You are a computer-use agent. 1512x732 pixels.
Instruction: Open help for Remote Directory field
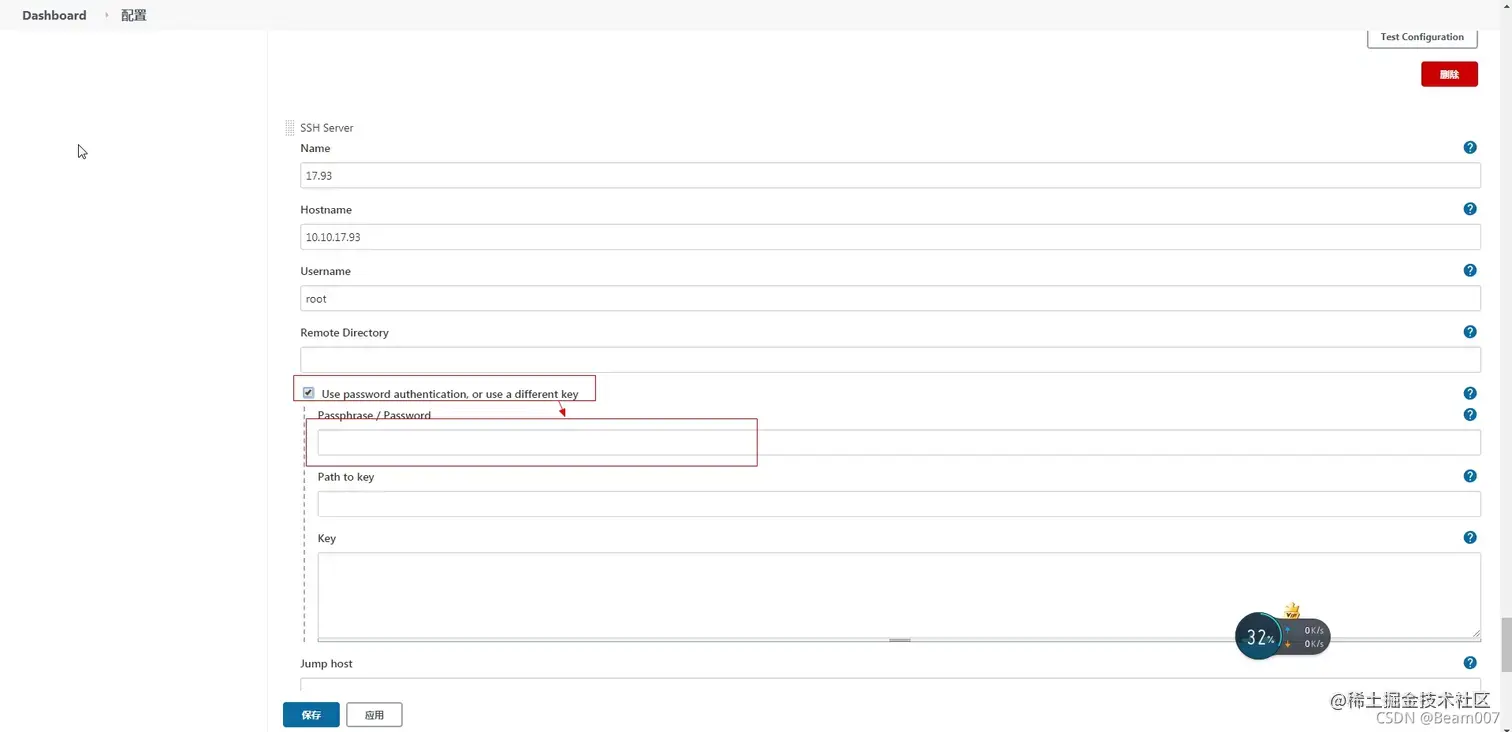pyautogui.click(x=1469, y=332)
